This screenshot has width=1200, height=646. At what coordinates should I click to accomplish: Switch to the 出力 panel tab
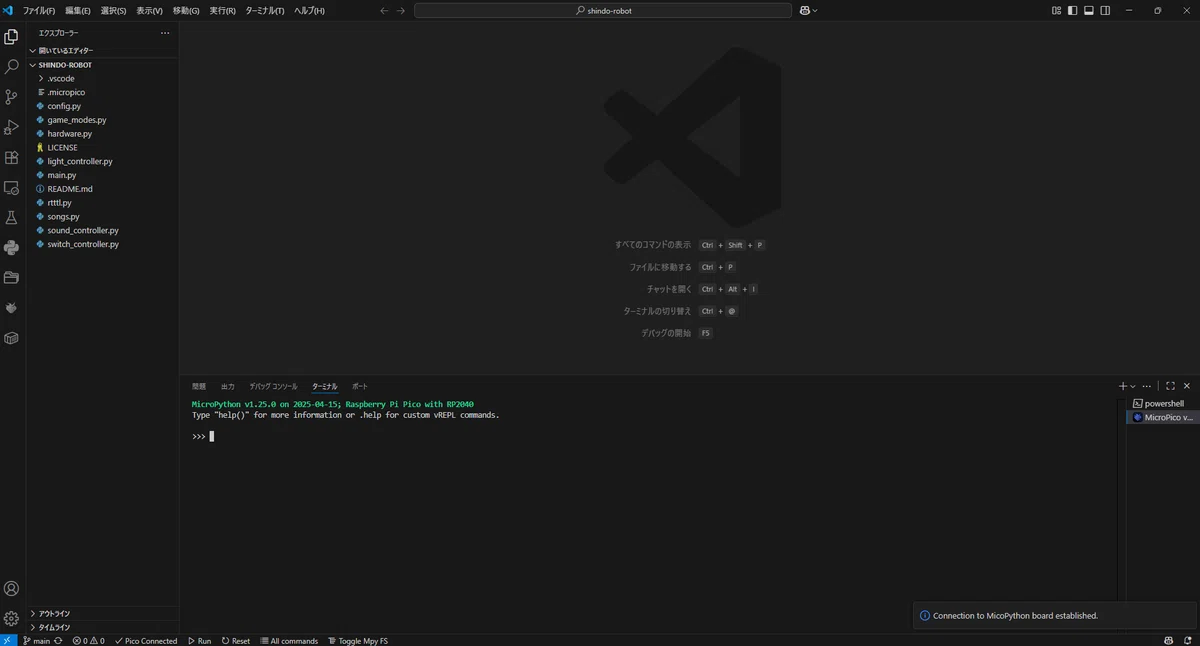(228, 386)
